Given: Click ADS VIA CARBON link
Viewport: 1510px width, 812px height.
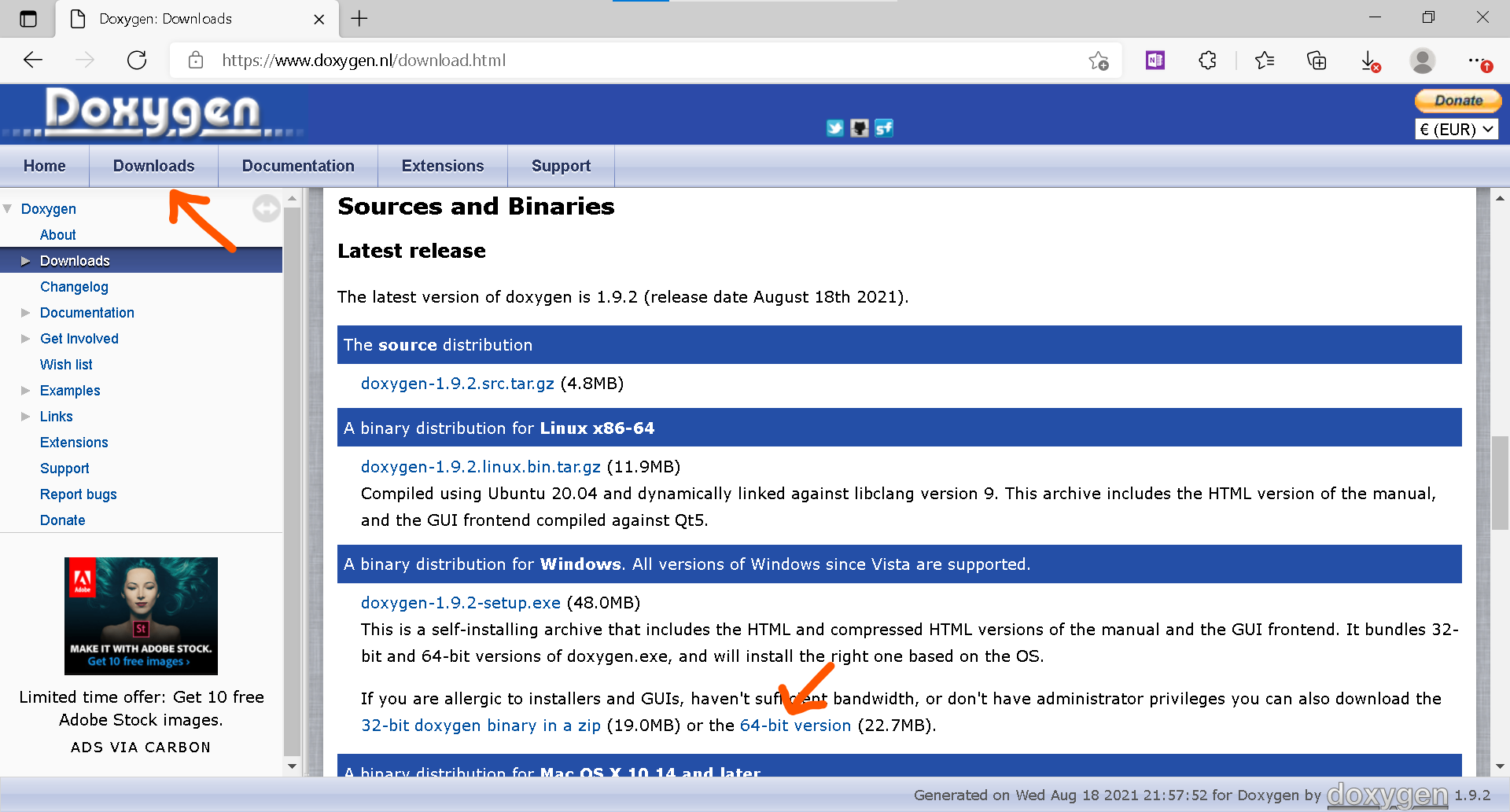Looking at the screenshot, I should [141, 748].
